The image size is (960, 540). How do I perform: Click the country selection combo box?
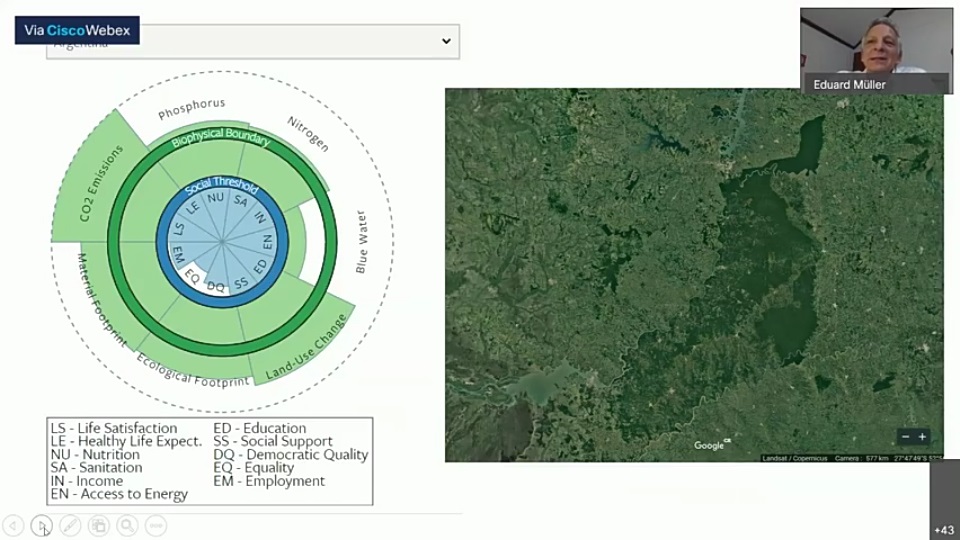coord(253,42)
